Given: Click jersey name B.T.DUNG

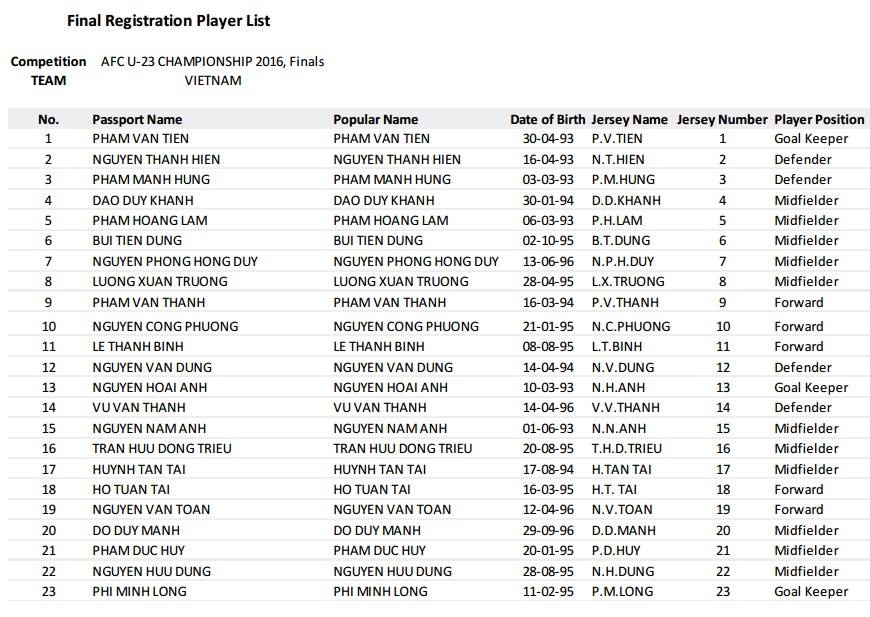Looking at the screenshot, I should pyautogui.click(x=620, y=240).
